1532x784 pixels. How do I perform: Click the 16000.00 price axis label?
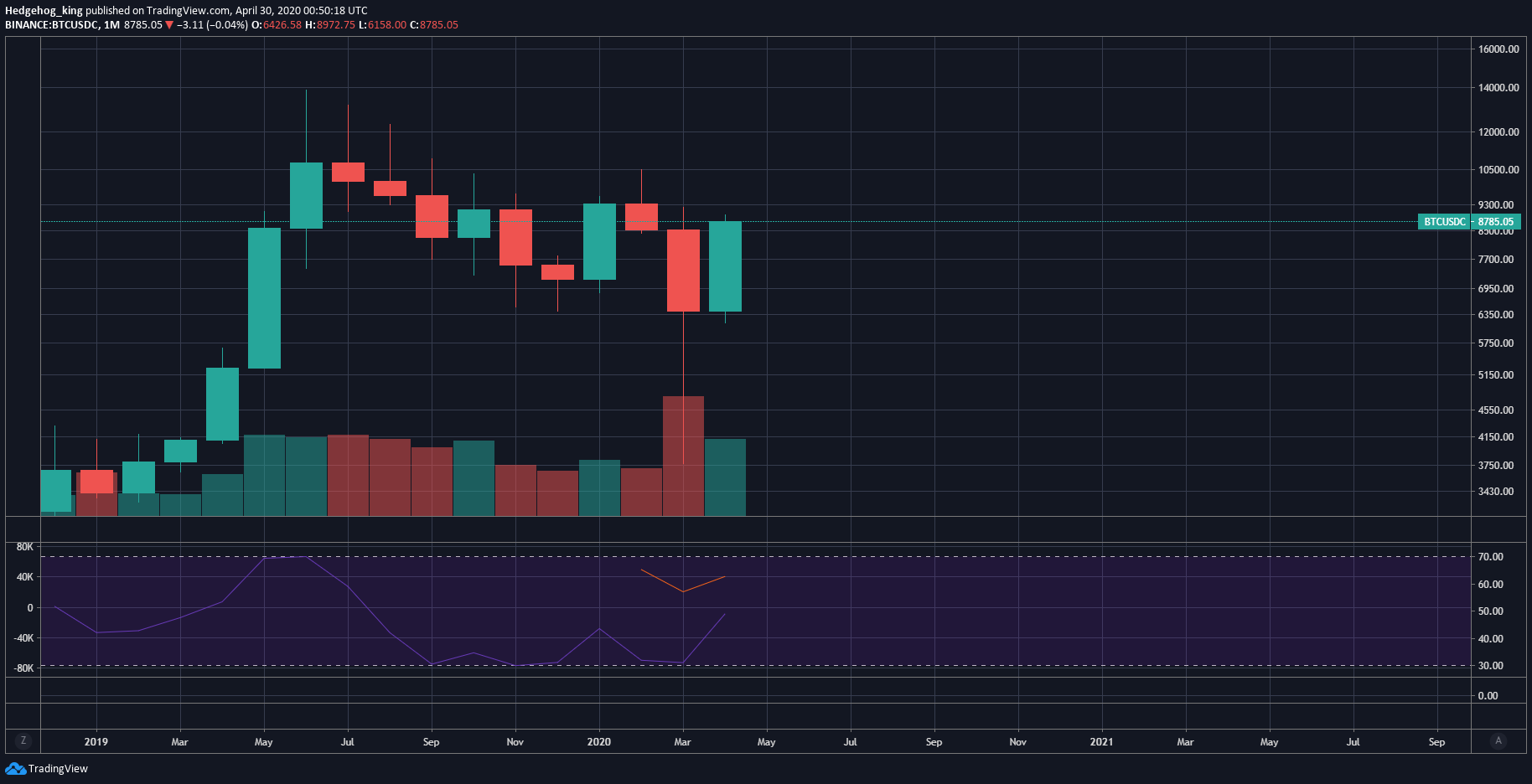[x=1498, y=49]
